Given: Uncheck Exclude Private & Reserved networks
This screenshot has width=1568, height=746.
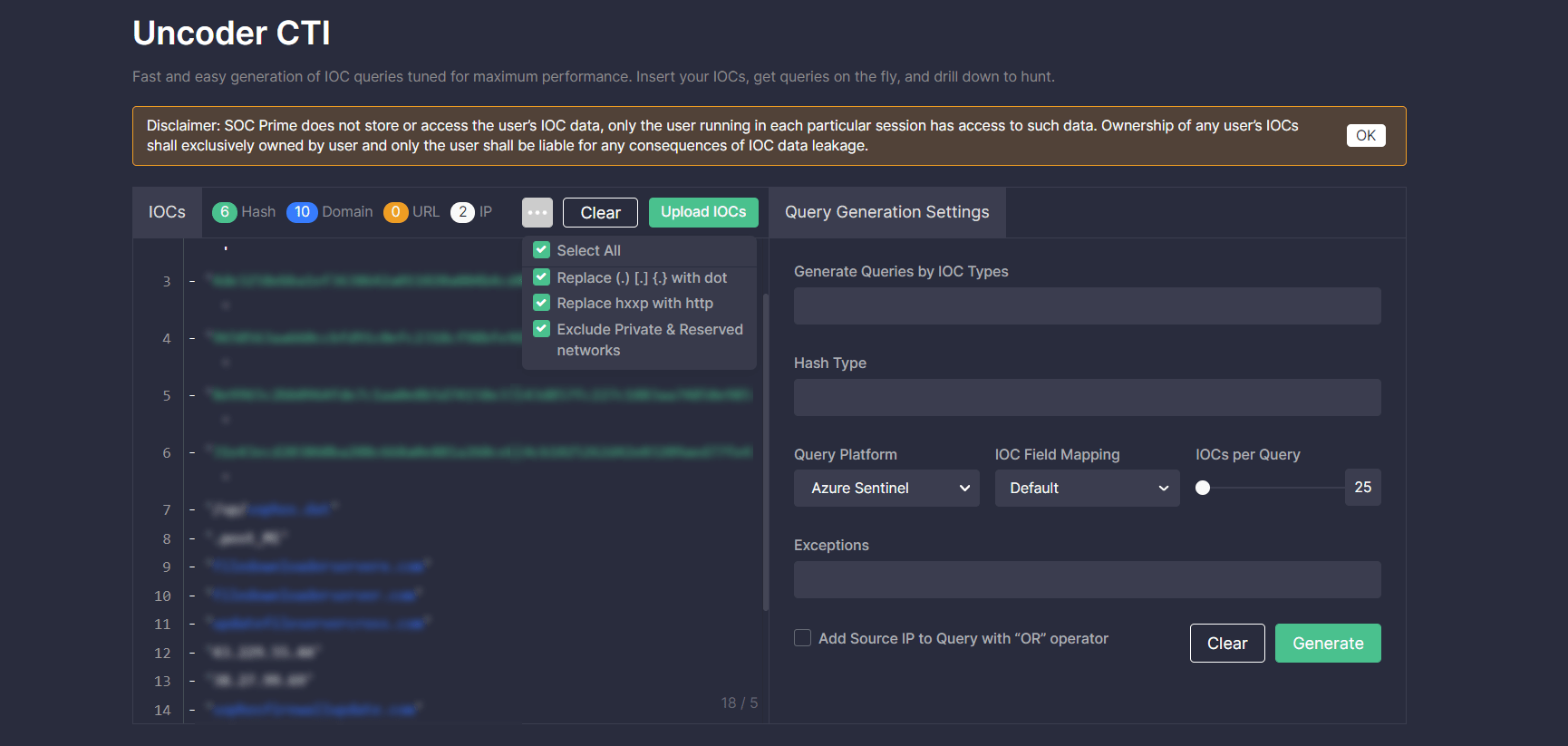Looking at the screenshot, I should click(x=542, y=329).
